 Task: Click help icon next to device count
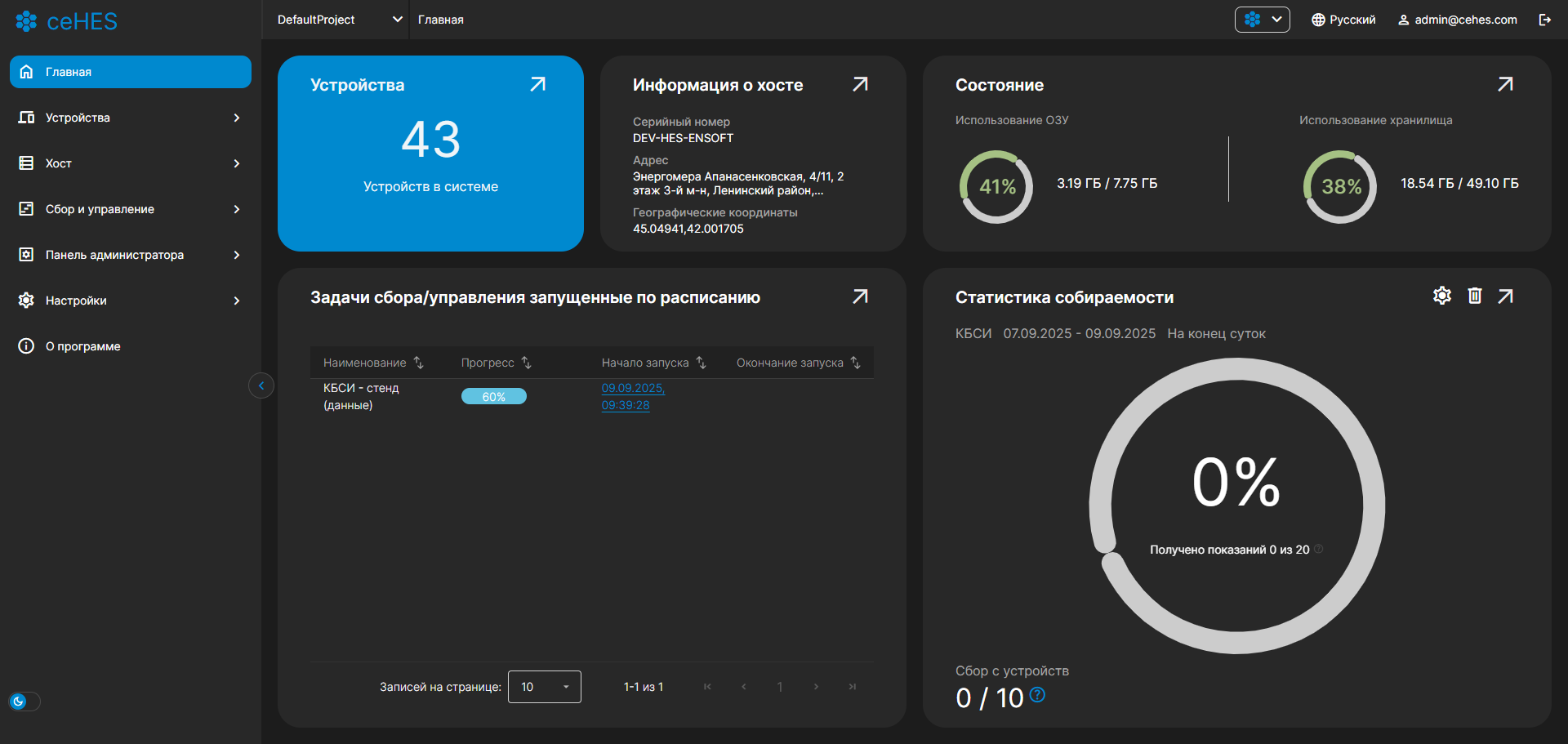click(1037, 695)
